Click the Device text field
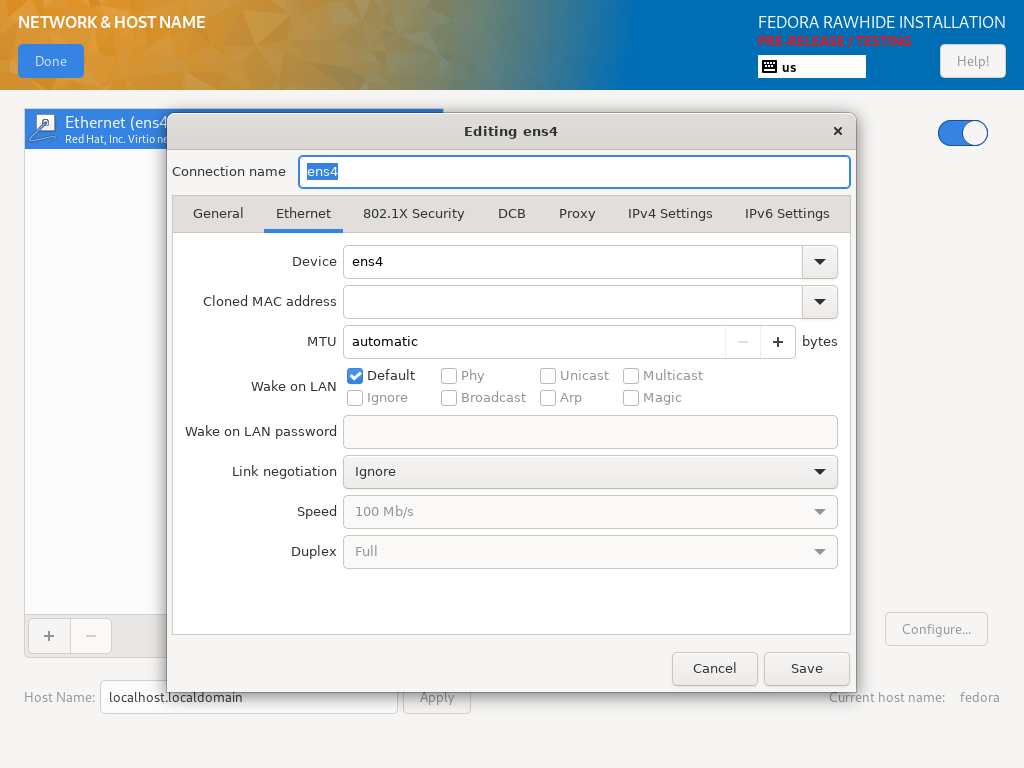Image resolution: width=1024 pixels, height=768 pixels. pyautogui.click(x=573, y=262)
